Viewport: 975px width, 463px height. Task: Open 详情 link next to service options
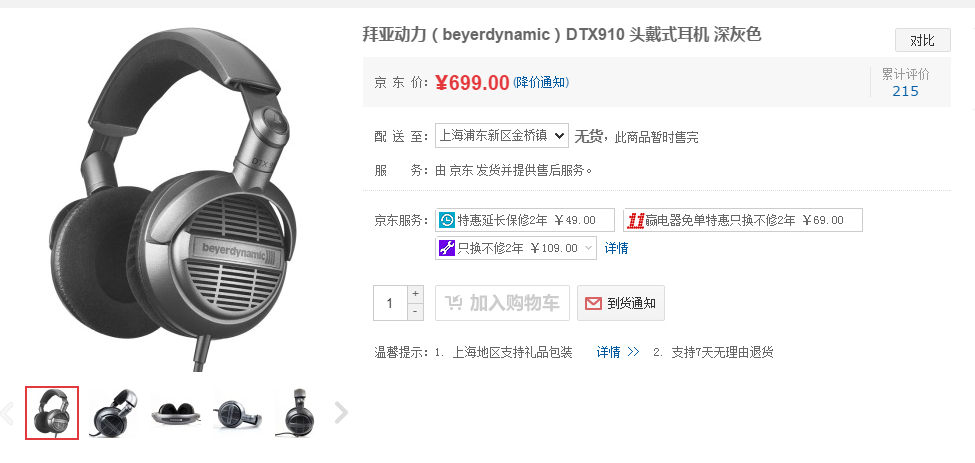pos(616,248)
